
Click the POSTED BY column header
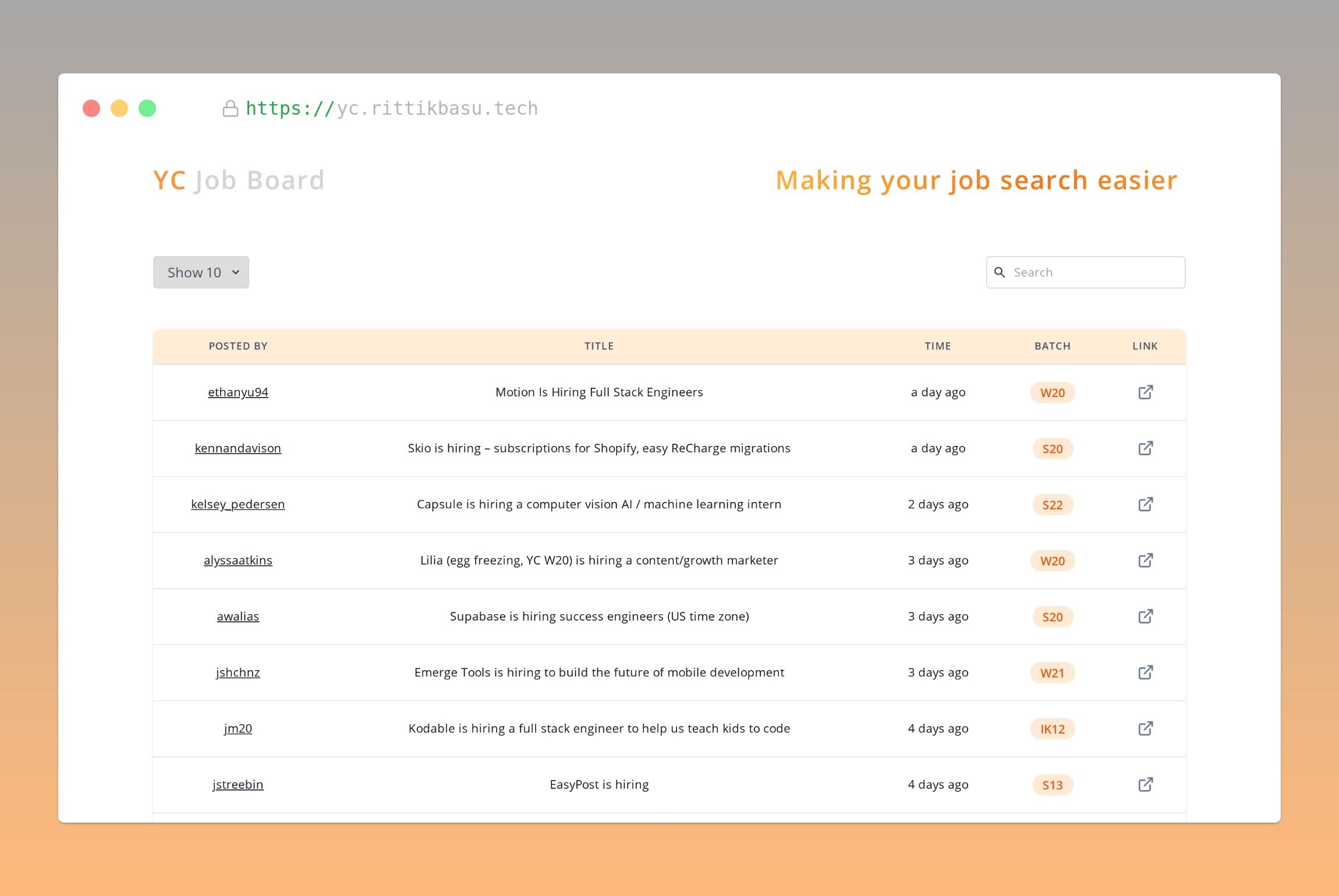(238, 346)
